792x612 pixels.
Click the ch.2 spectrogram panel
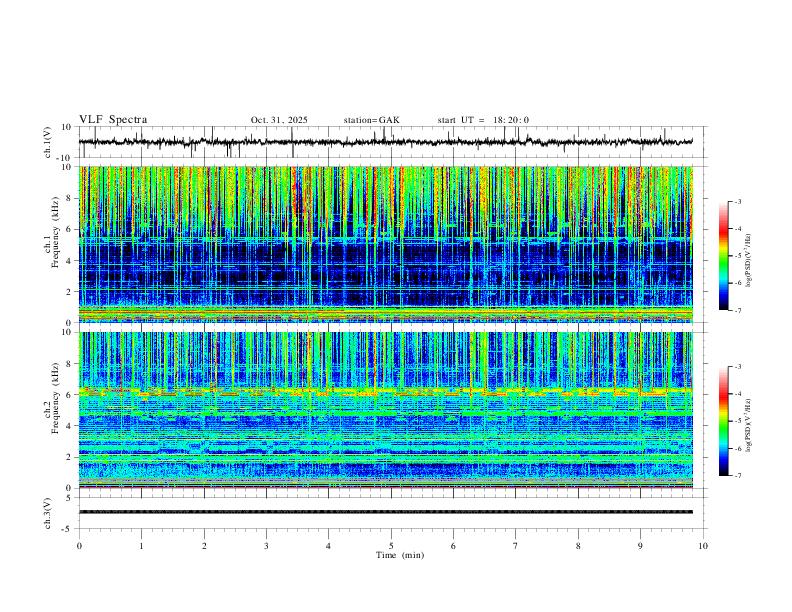click(386, 410)
